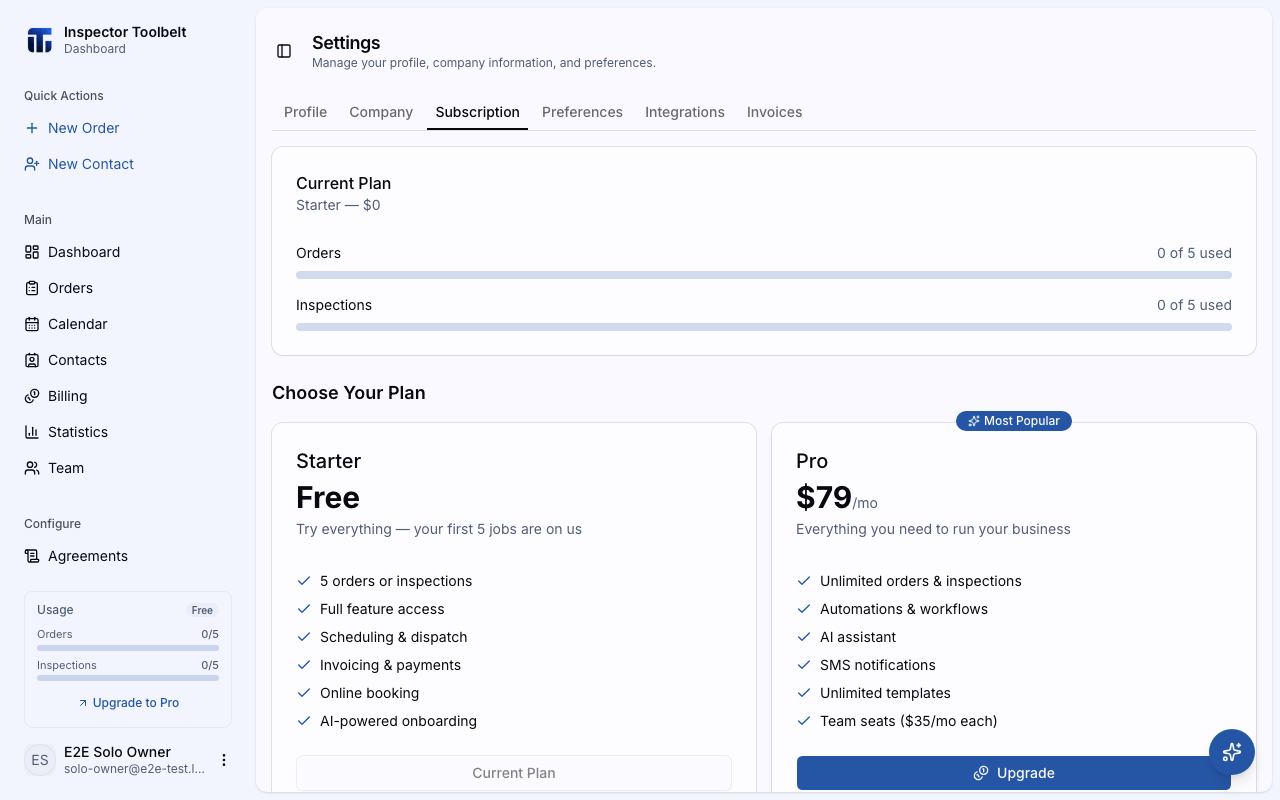Click the 'Choose Your Plan' heading

349,393
